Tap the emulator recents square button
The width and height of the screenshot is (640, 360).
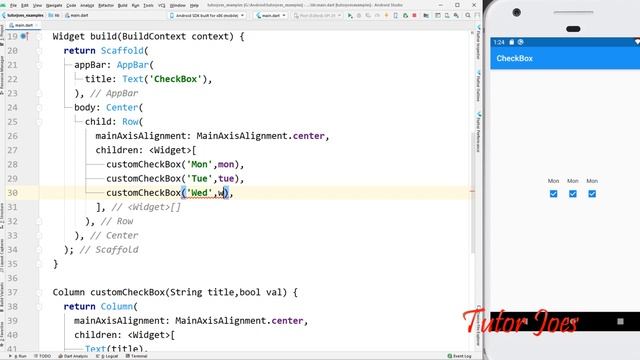coord(620,321)
